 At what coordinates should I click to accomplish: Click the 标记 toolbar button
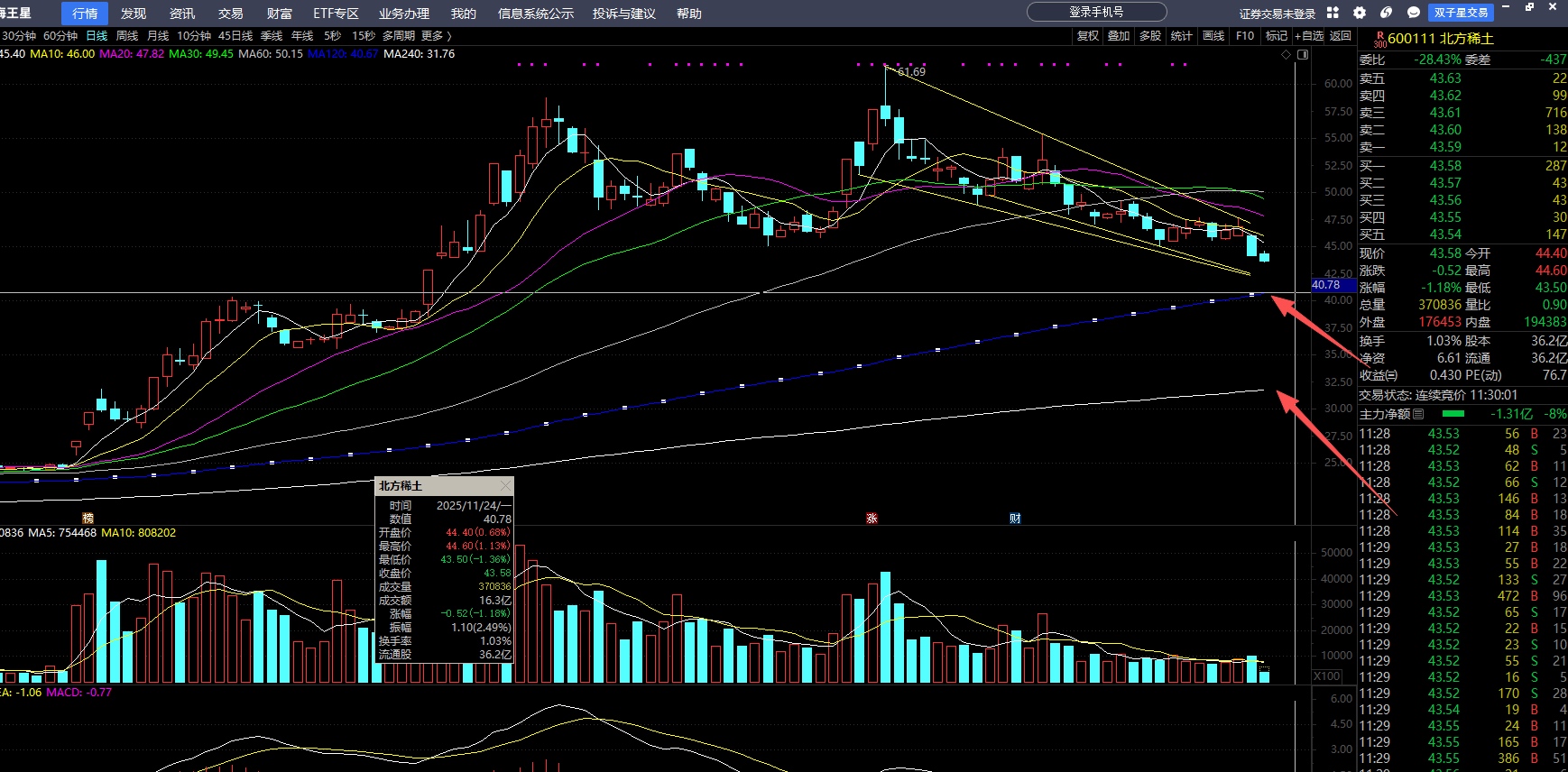[x=1277, y=36]
